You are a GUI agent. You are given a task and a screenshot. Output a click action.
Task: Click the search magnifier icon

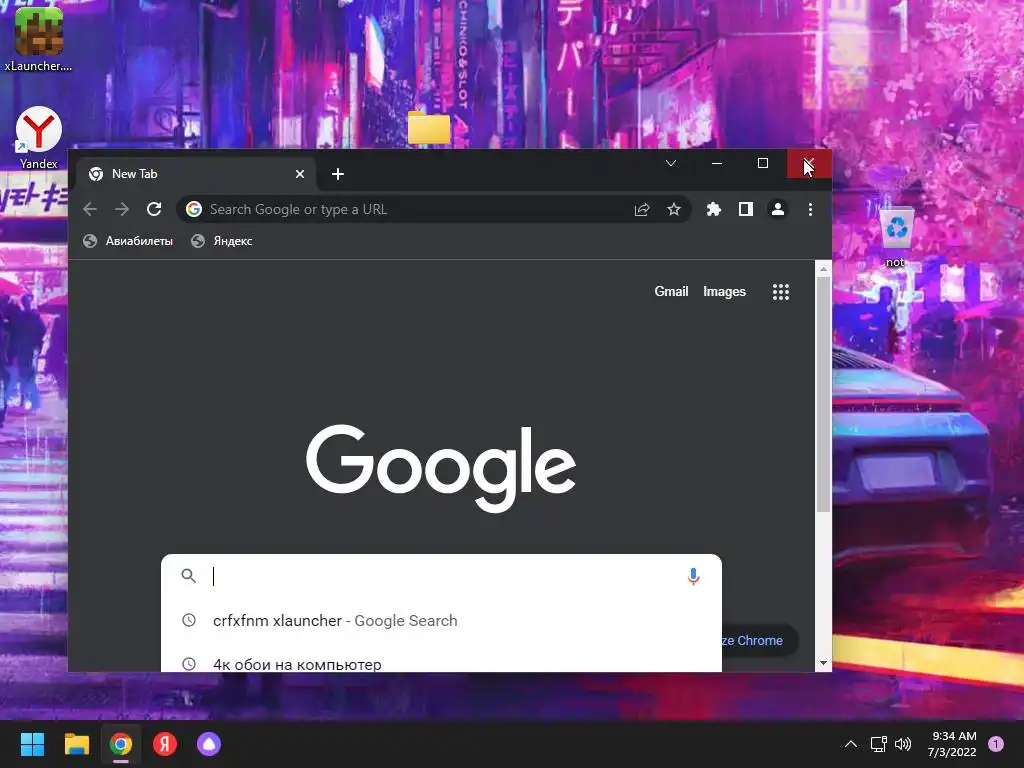click(189, 576)
